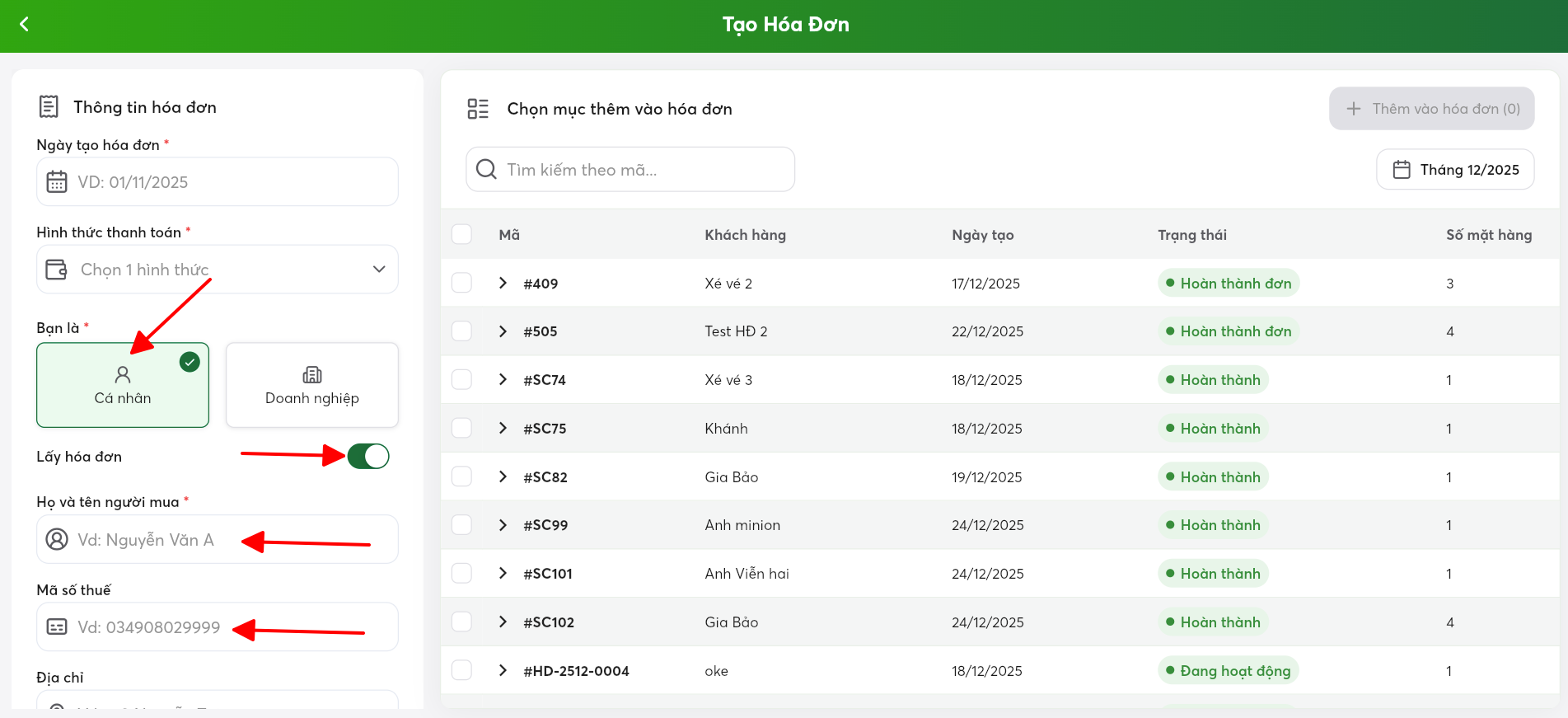Expand the row for order #505

coord(503,331)
